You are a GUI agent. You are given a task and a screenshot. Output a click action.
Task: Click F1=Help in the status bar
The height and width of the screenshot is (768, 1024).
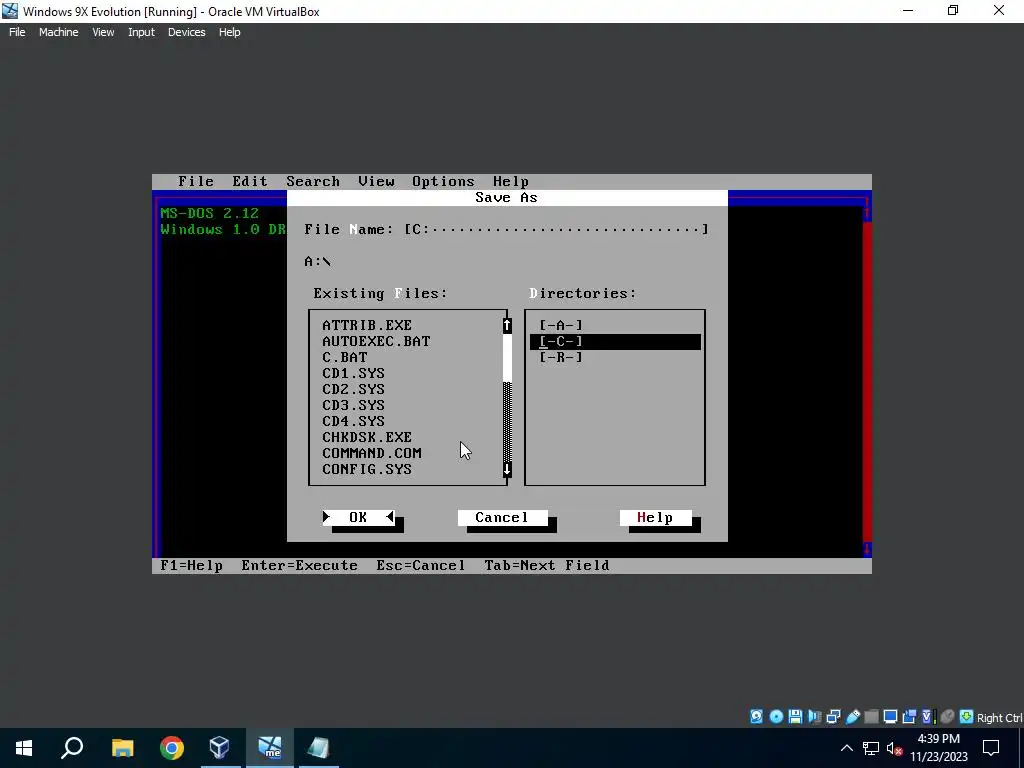tap(191, 566)
